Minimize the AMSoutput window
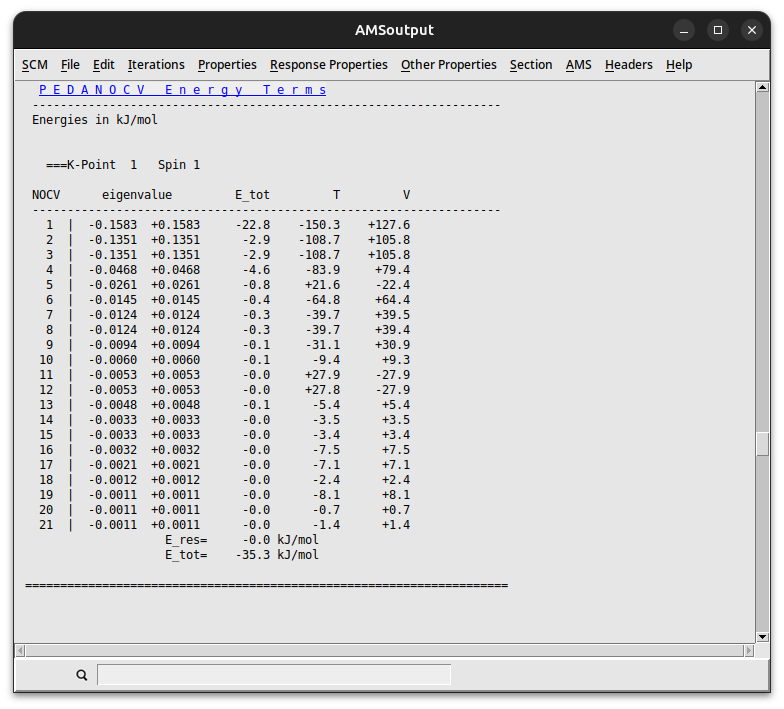The image size is (784, 709). coord(684,30)
